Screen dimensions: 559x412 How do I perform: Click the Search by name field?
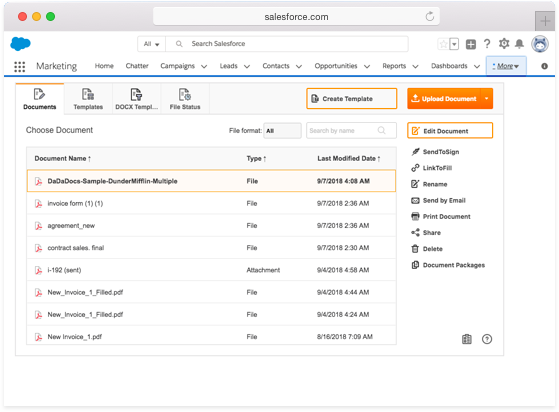click(x=351, y=131)
